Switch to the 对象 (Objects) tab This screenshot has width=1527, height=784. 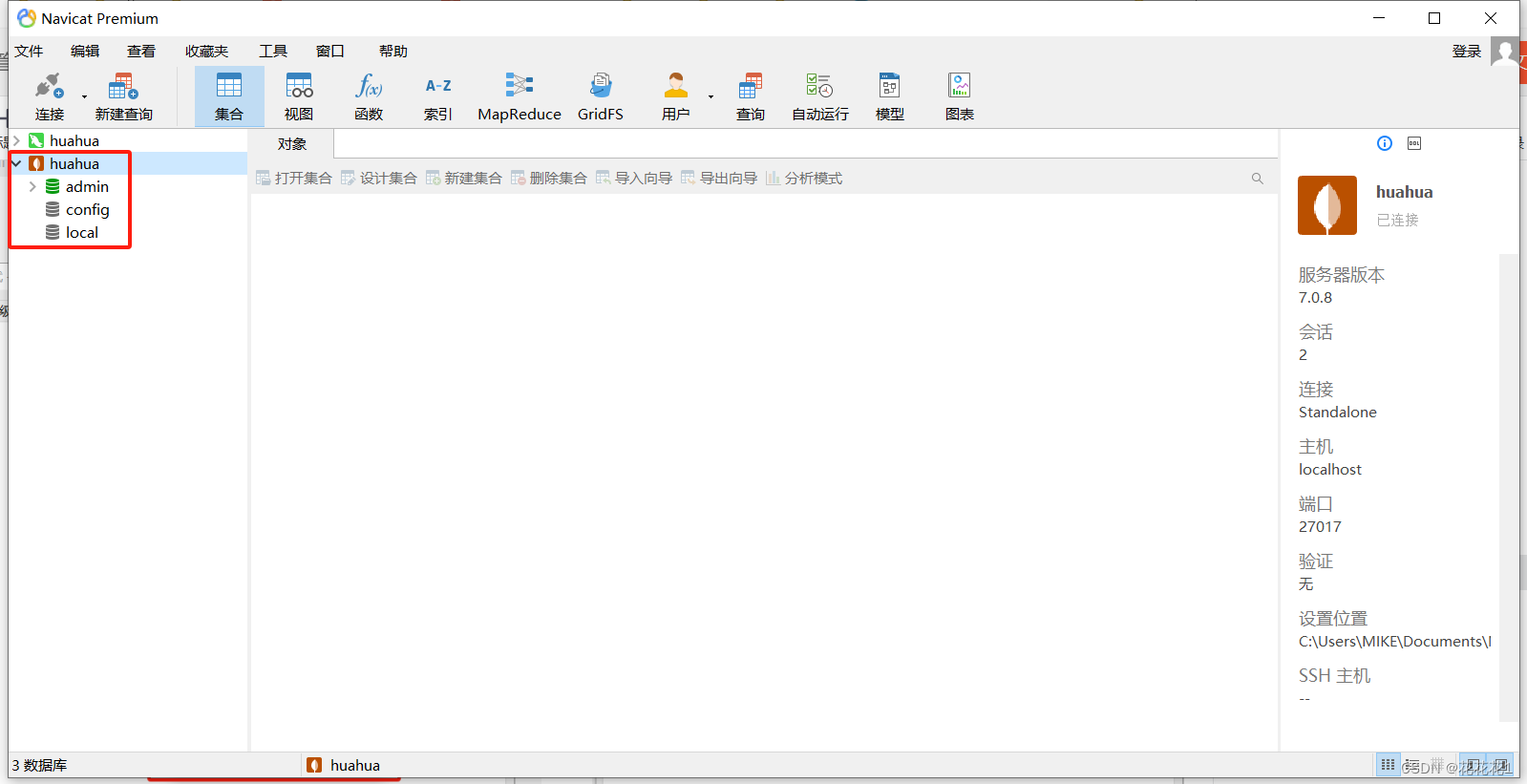(292, 144)
